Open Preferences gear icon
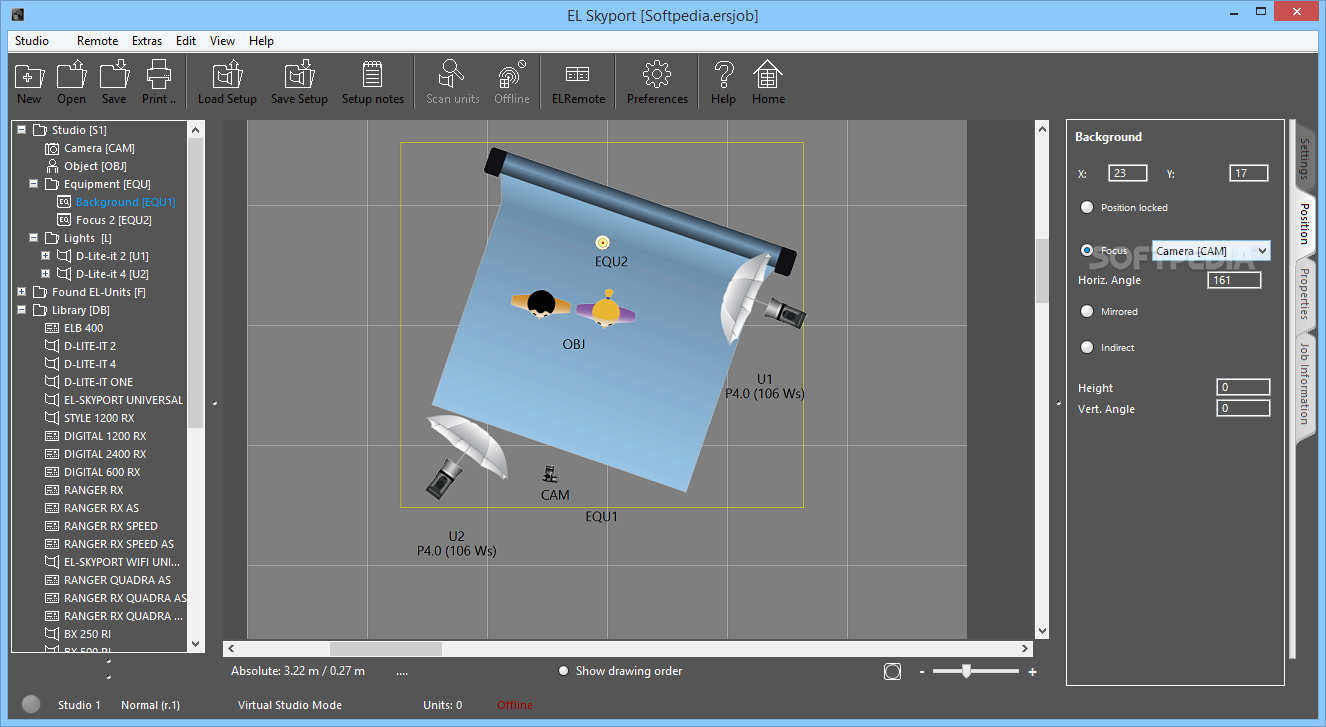 coord(657,82)
